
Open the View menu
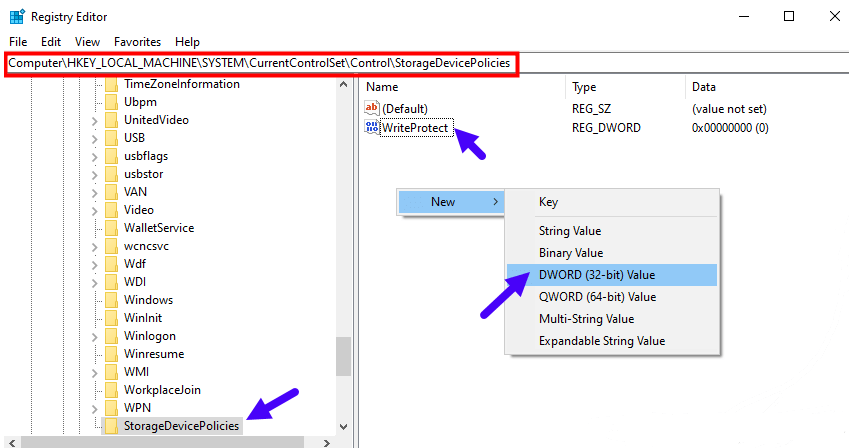coord(87,42)
